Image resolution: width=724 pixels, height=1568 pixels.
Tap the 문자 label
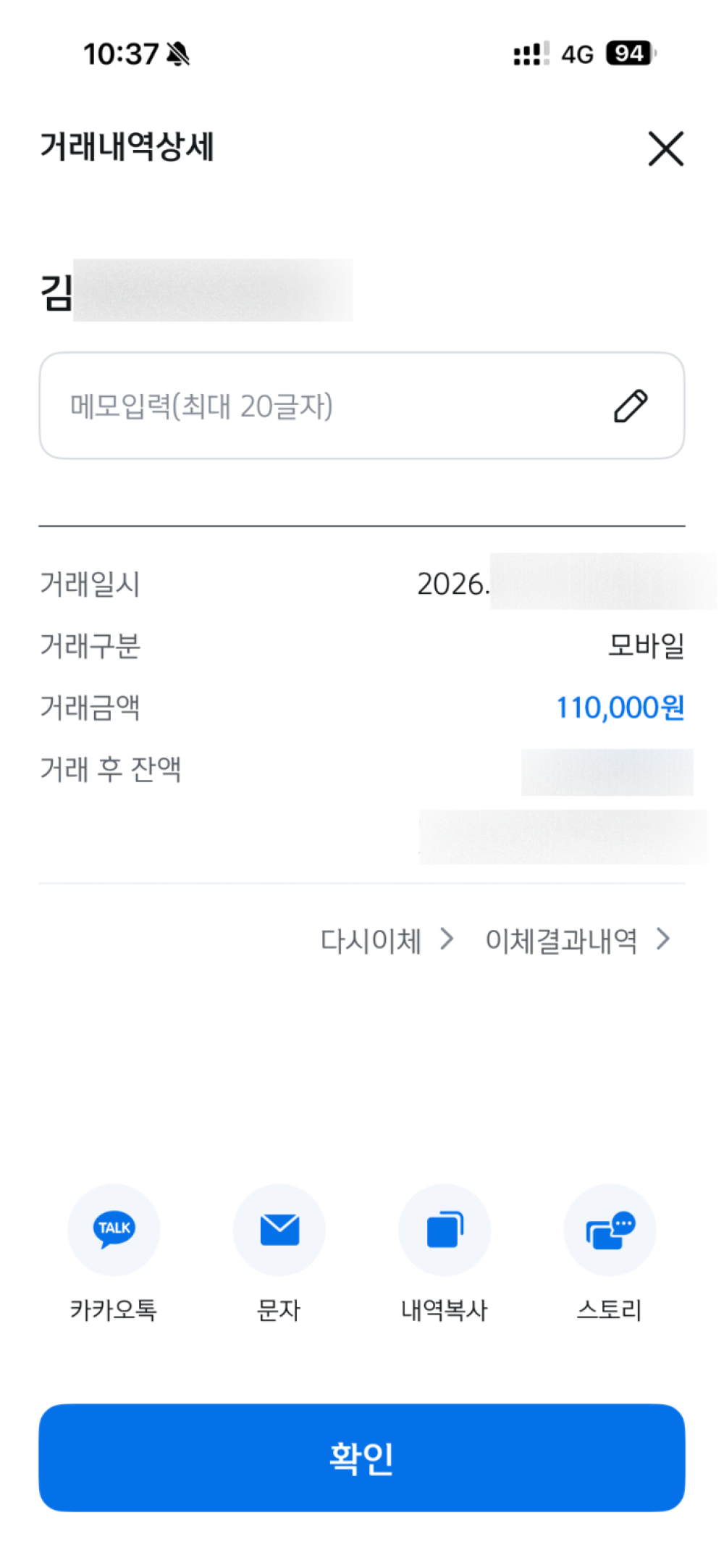pyautogui.click(x=279, y=1309)
